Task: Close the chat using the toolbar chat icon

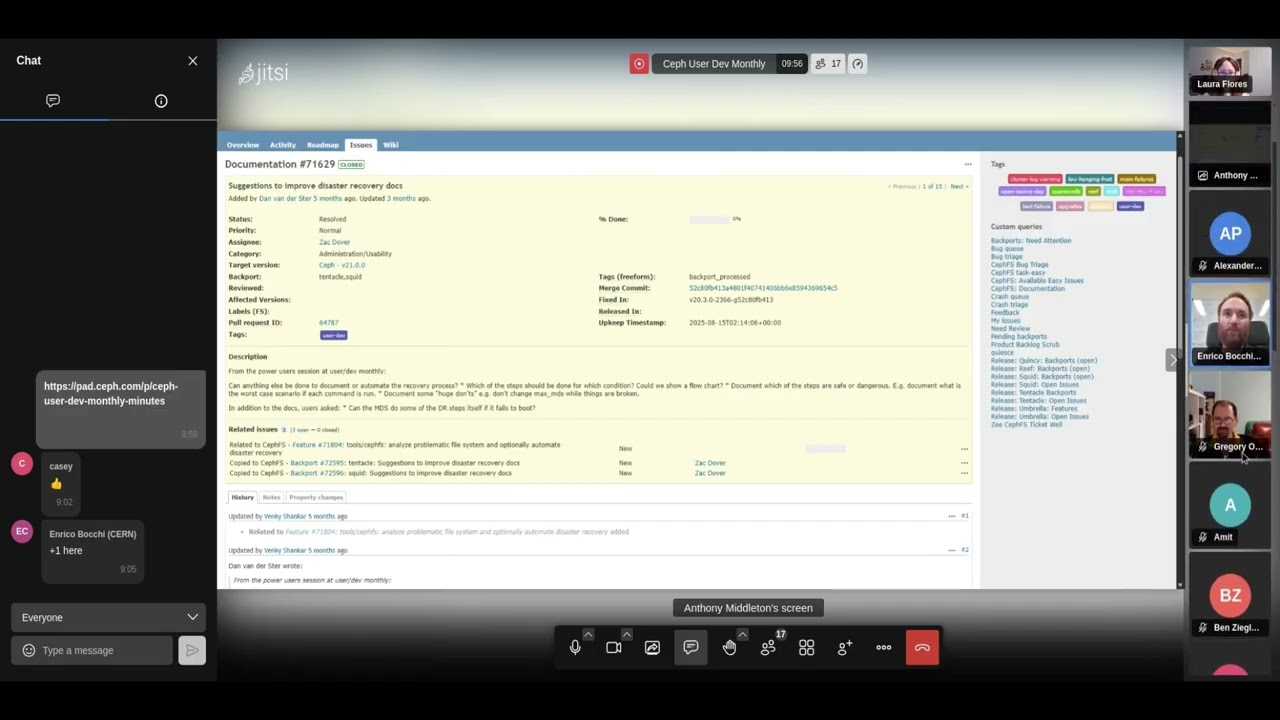Action: [x=690, y=648]
